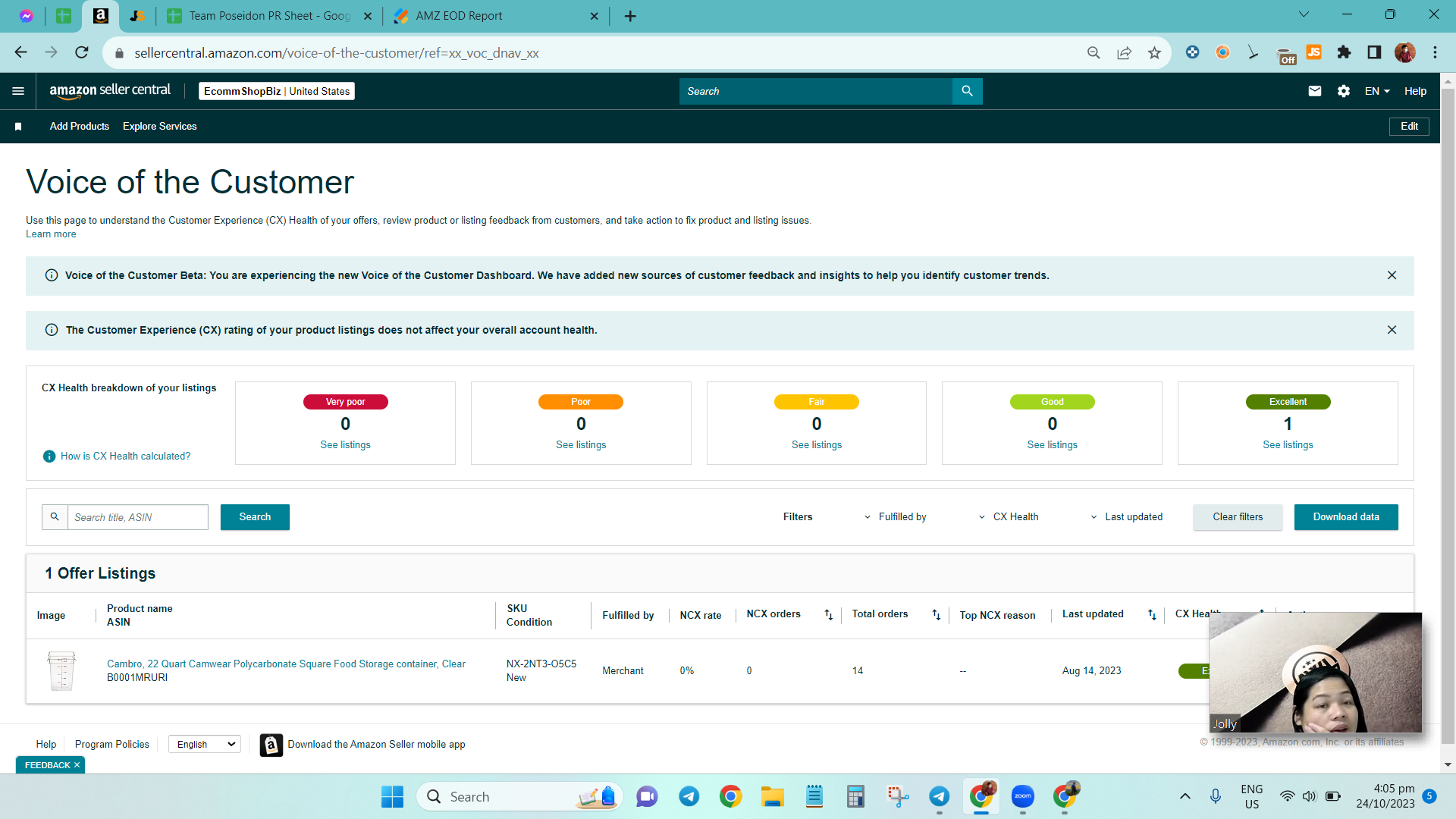Dismiss the Voice of the Customer Beta banner

(x=1392, y=275)
